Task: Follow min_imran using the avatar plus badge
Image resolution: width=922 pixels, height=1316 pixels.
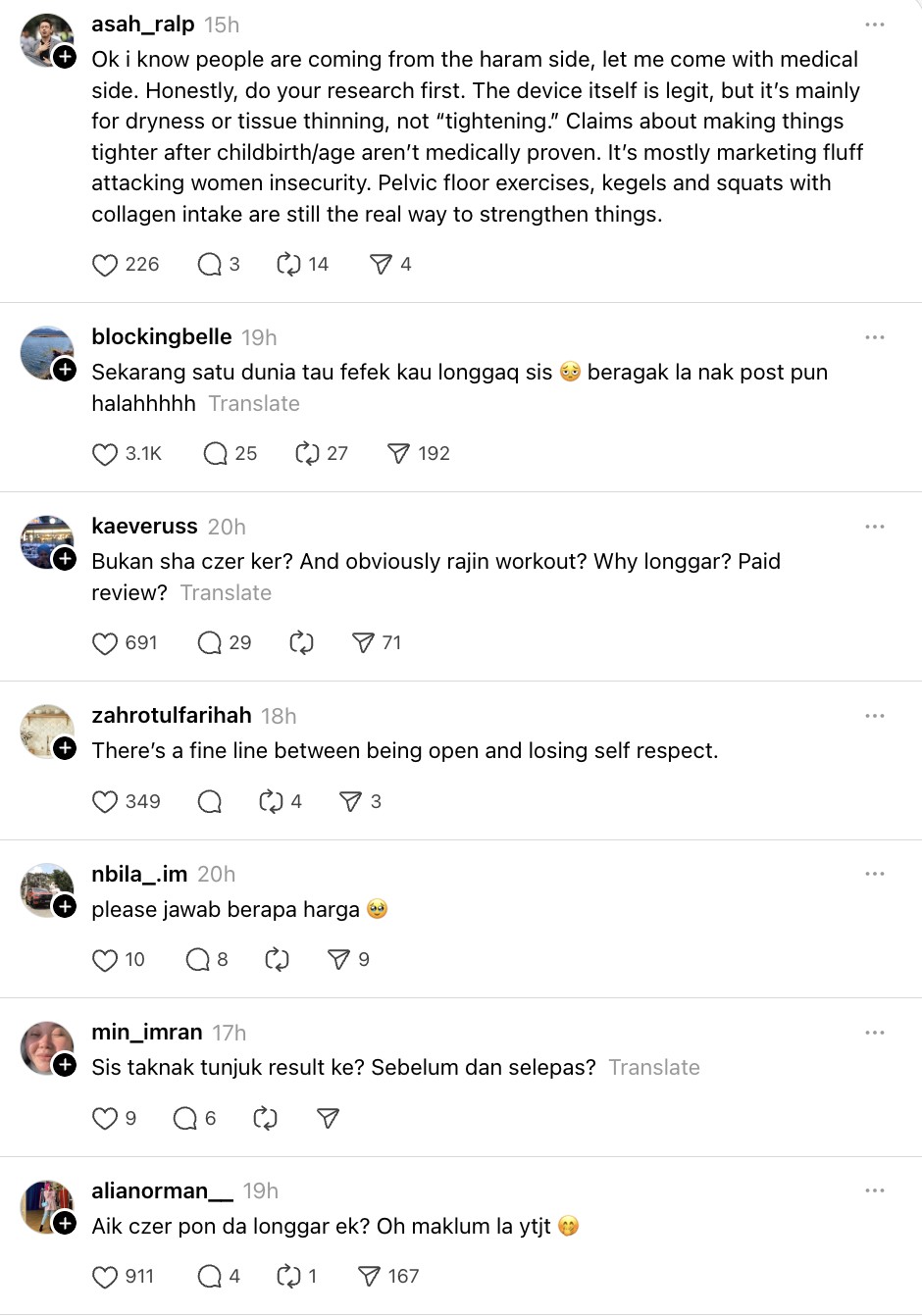Action: (65, 1065)
